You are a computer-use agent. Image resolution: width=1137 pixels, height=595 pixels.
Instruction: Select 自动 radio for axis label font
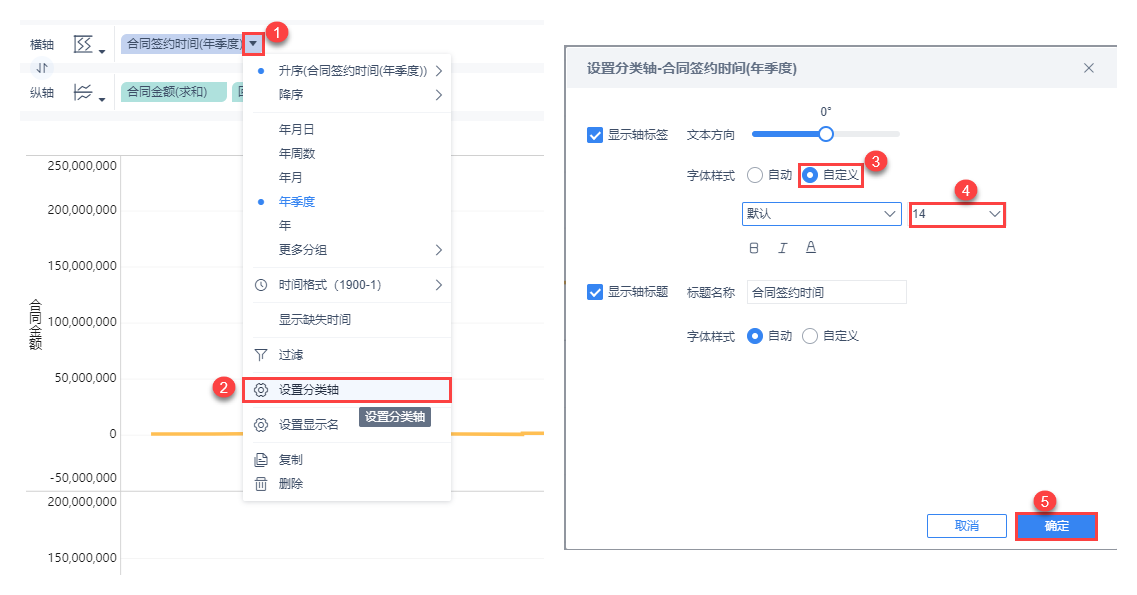[x=755, y=175]
